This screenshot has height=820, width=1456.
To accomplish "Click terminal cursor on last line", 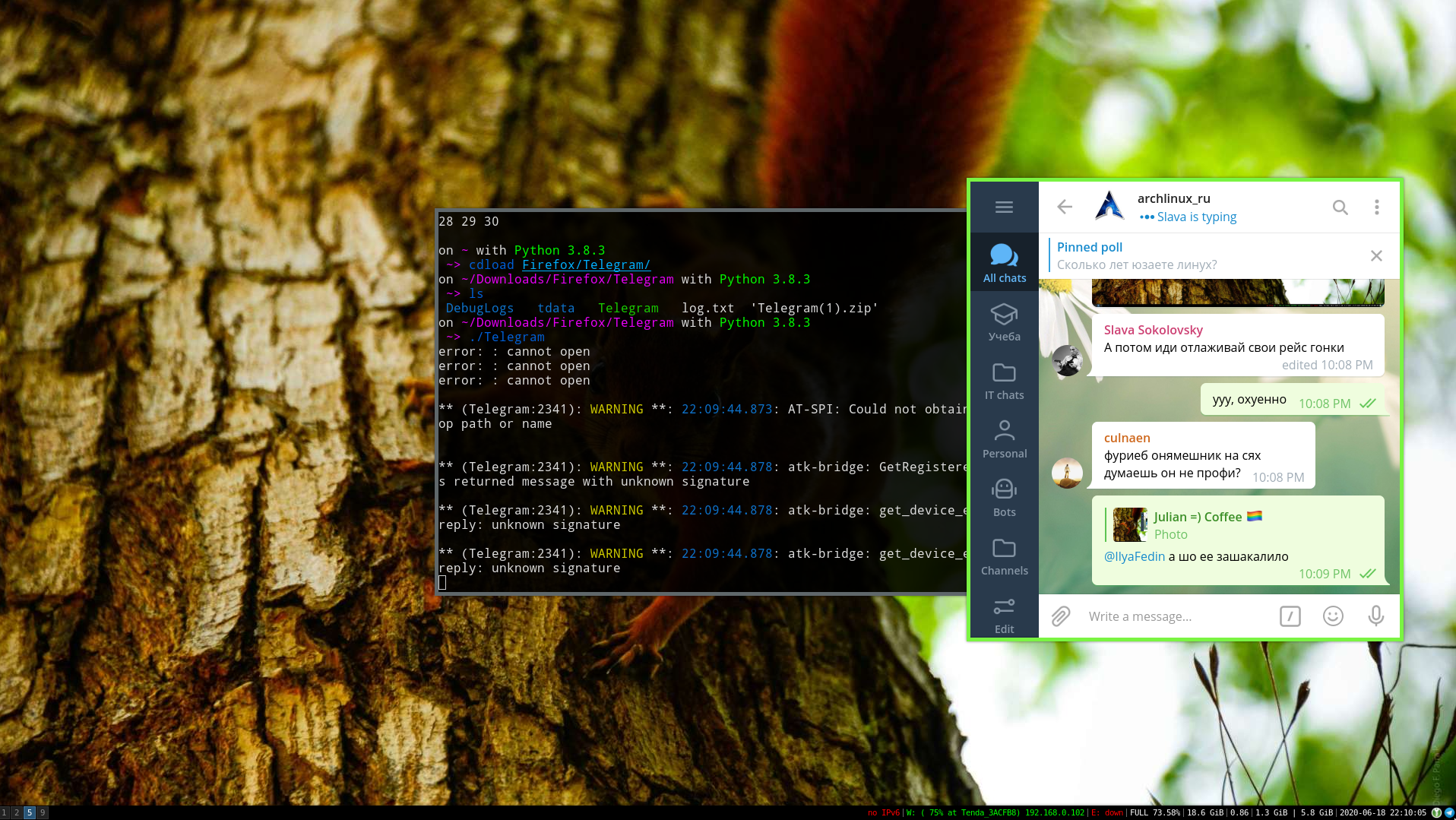I will click(442, 582).
